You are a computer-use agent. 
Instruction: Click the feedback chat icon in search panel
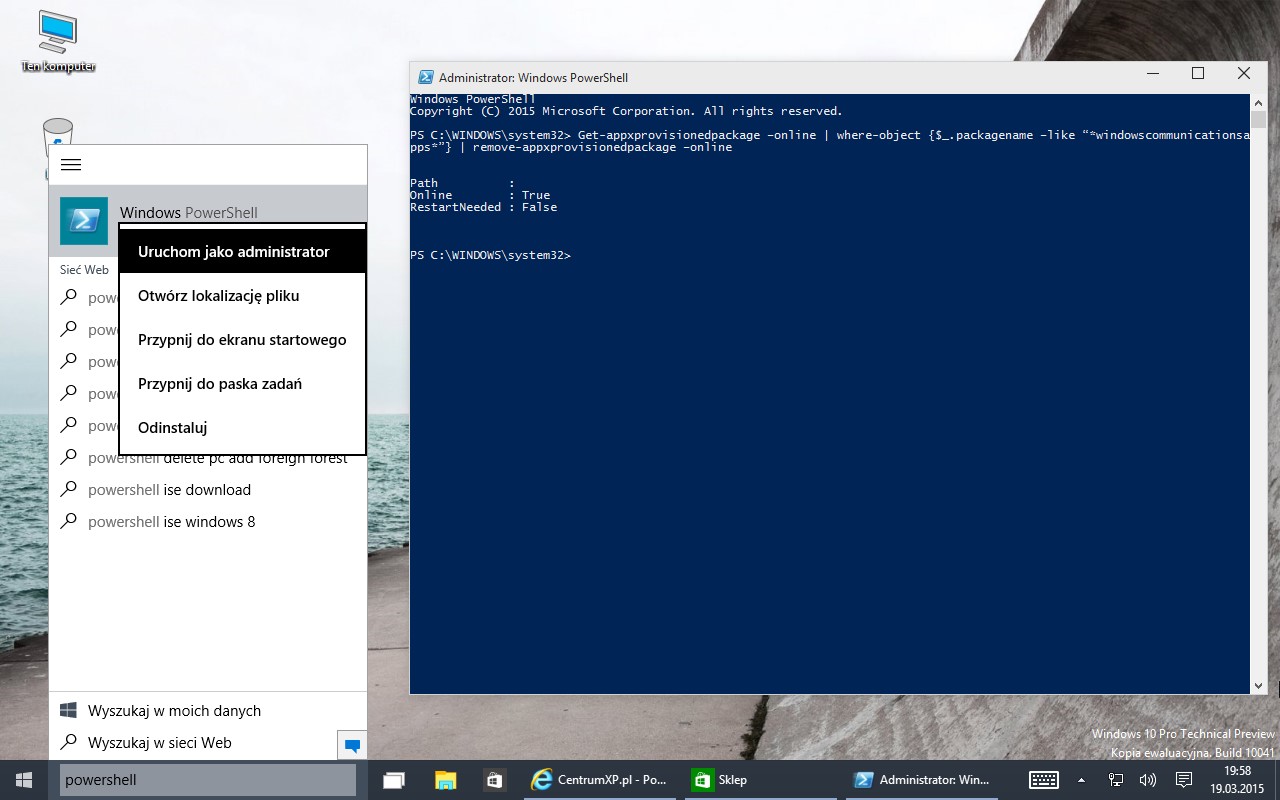pos(352,745)
